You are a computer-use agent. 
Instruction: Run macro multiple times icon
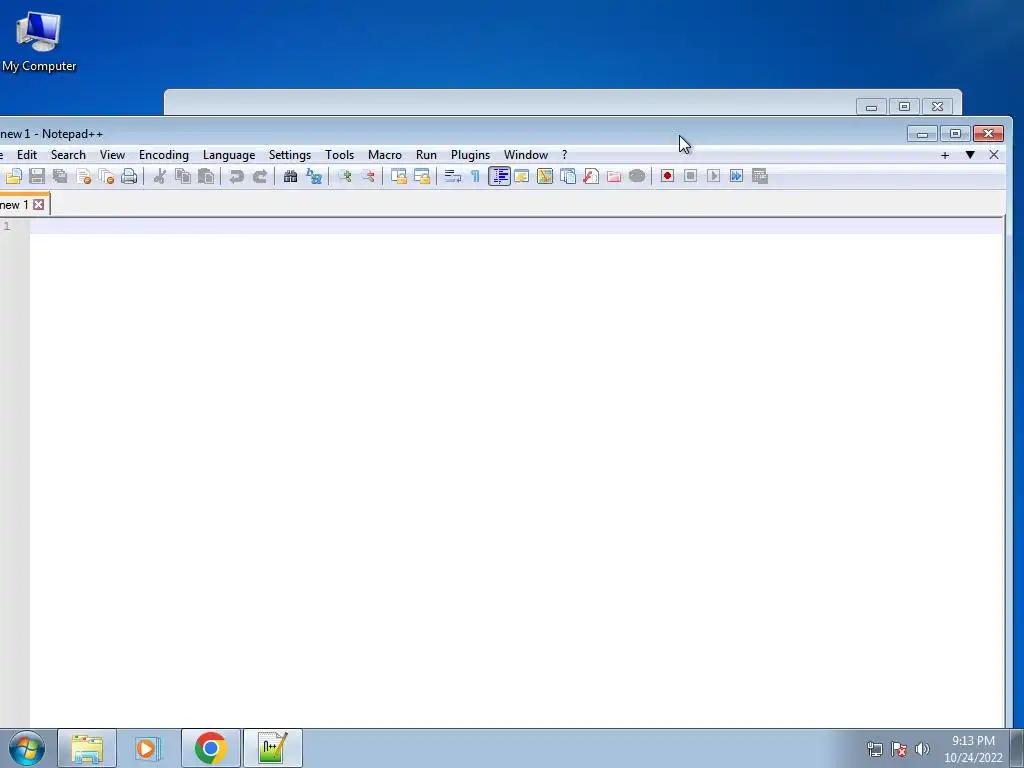(x=736, y=176)
